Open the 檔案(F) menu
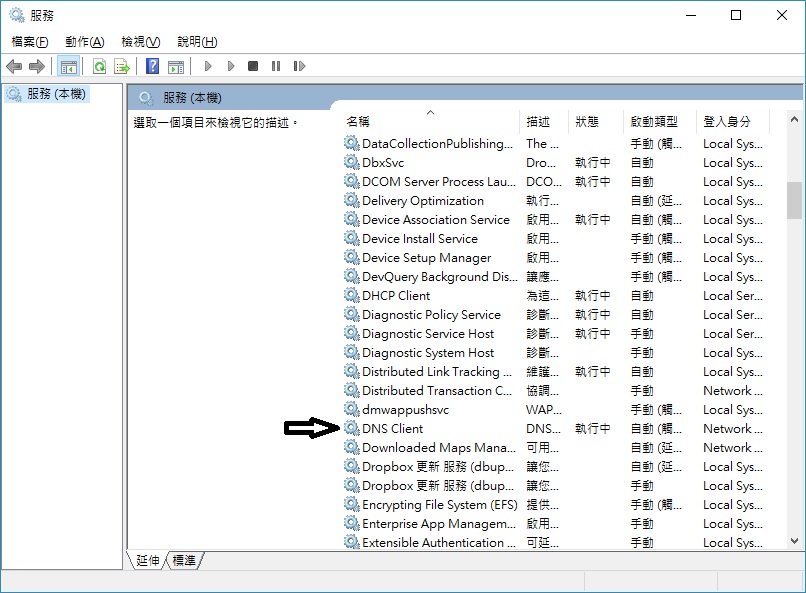This screenshot has height=593, width=806. pyautogui.click(x=30, y=42)
